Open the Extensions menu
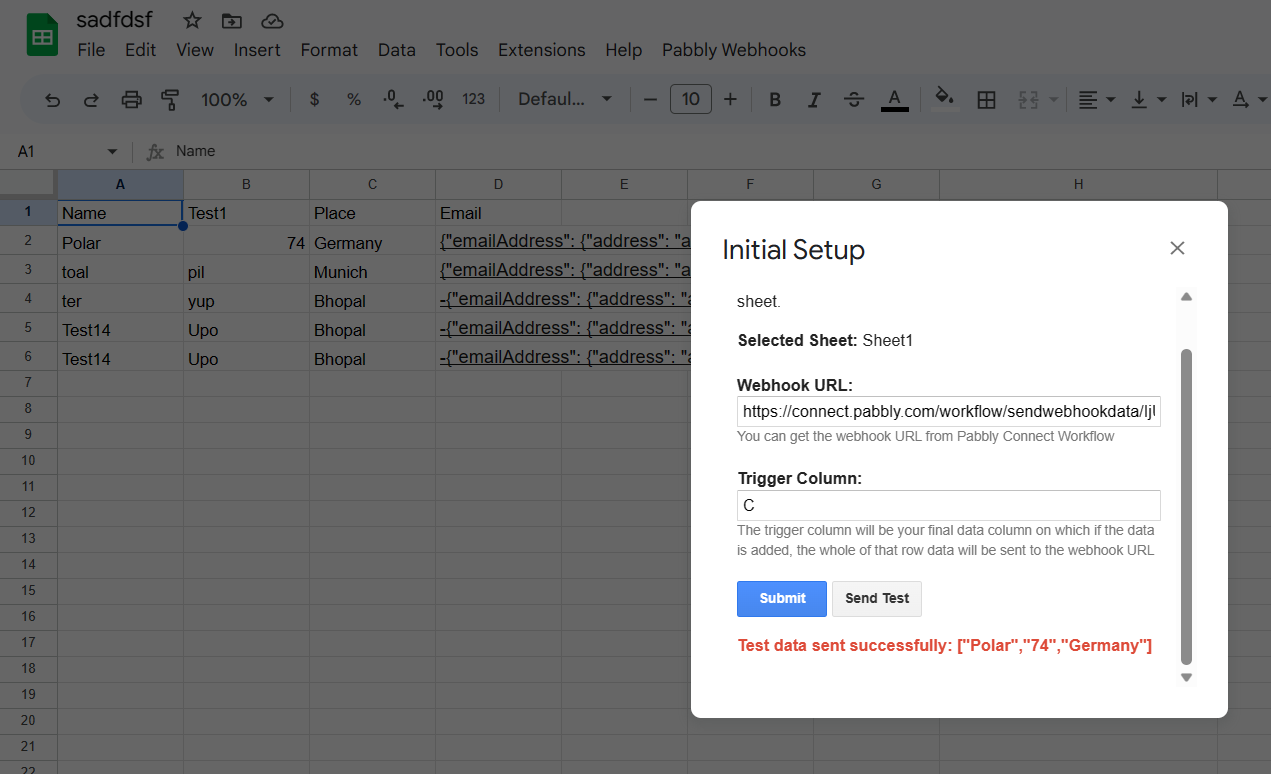The height and width of the screenshot is (774, 1271). coord(542,50)
